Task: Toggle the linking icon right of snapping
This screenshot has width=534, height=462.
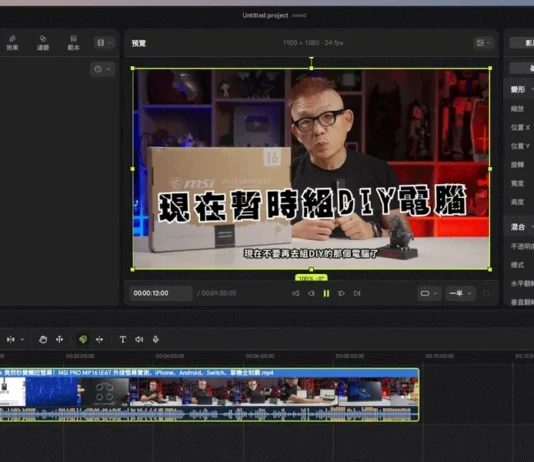Action: point(99,339)
